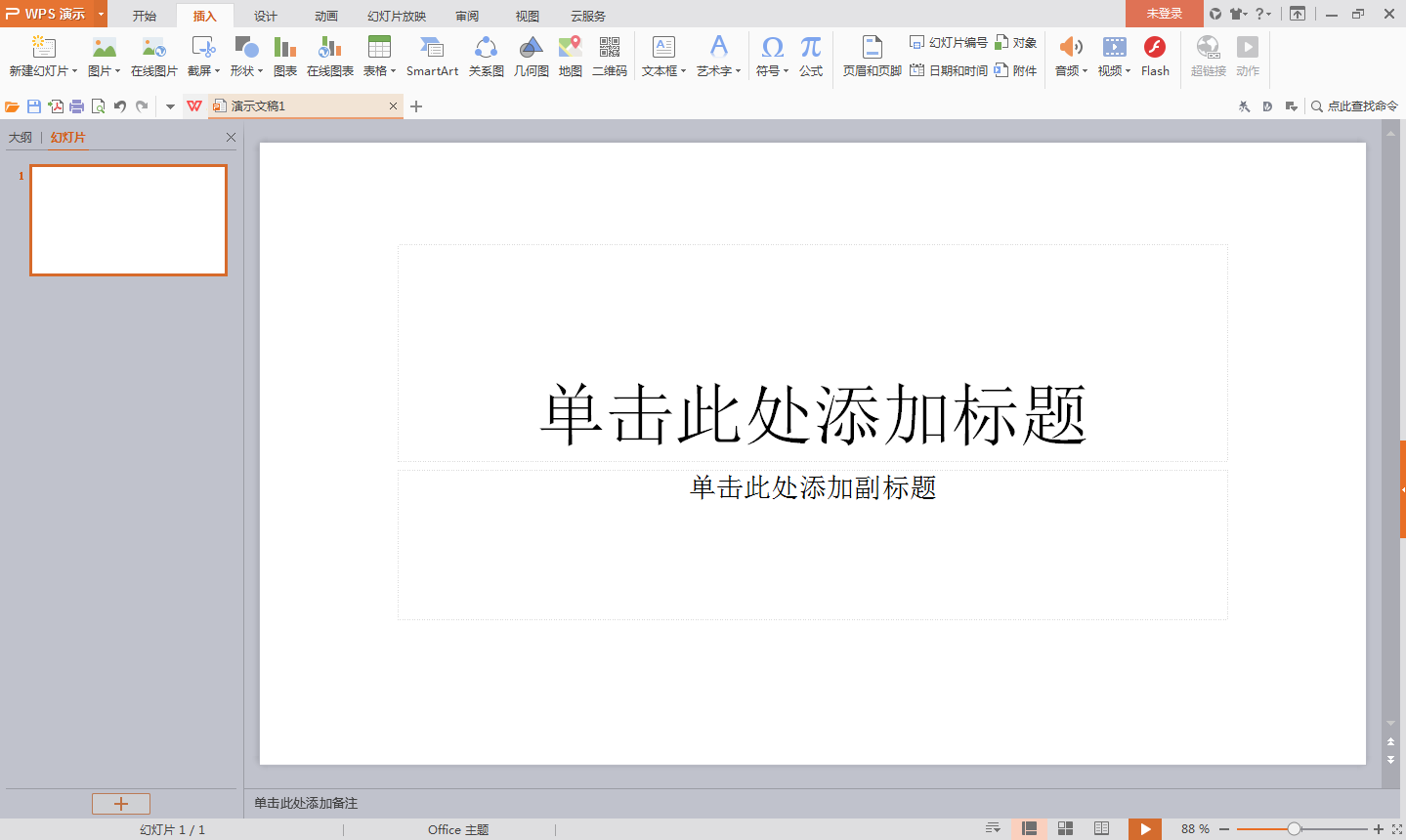Insert a 关系图 relationship diagram
This screenshot has width=1406, height=840.
pyautogui.click(x=486, y=57)
